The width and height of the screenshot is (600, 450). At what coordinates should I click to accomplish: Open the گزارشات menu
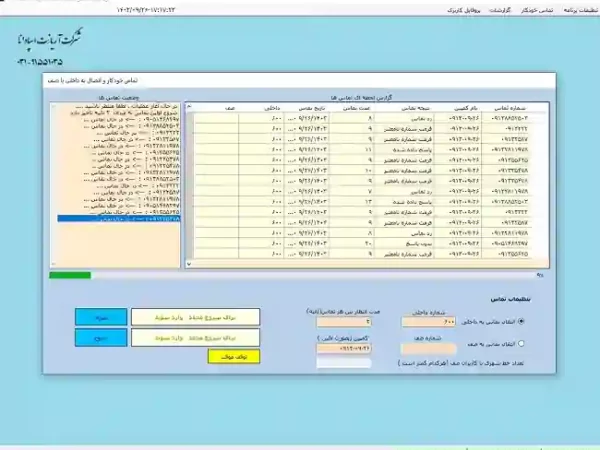coord(500,10)
